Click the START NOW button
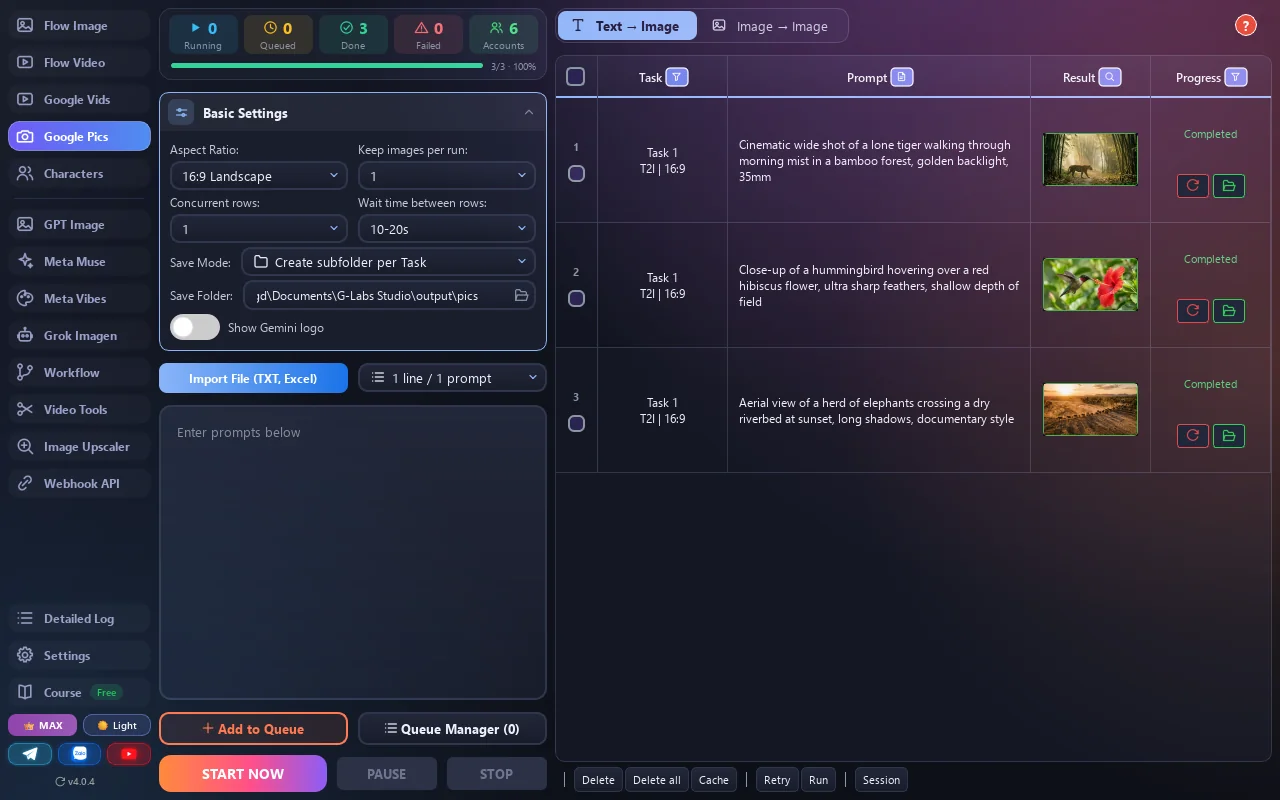1280x800 pixels. pyautogui.click(x=243, y=774)
